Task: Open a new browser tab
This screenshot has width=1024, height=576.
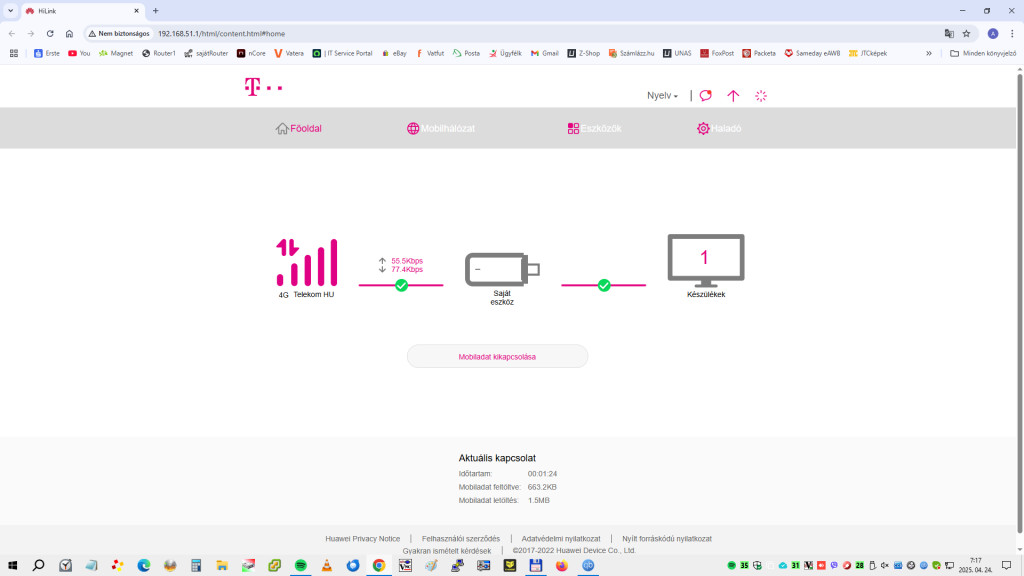Action: coord(155,10)
